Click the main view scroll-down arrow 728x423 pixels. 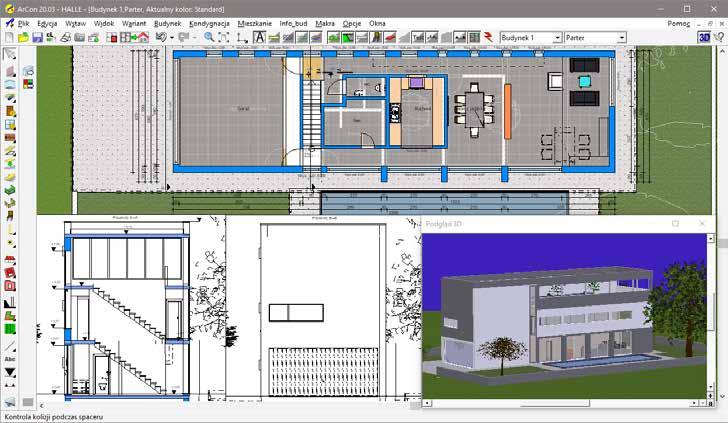[x=723, y=396]
